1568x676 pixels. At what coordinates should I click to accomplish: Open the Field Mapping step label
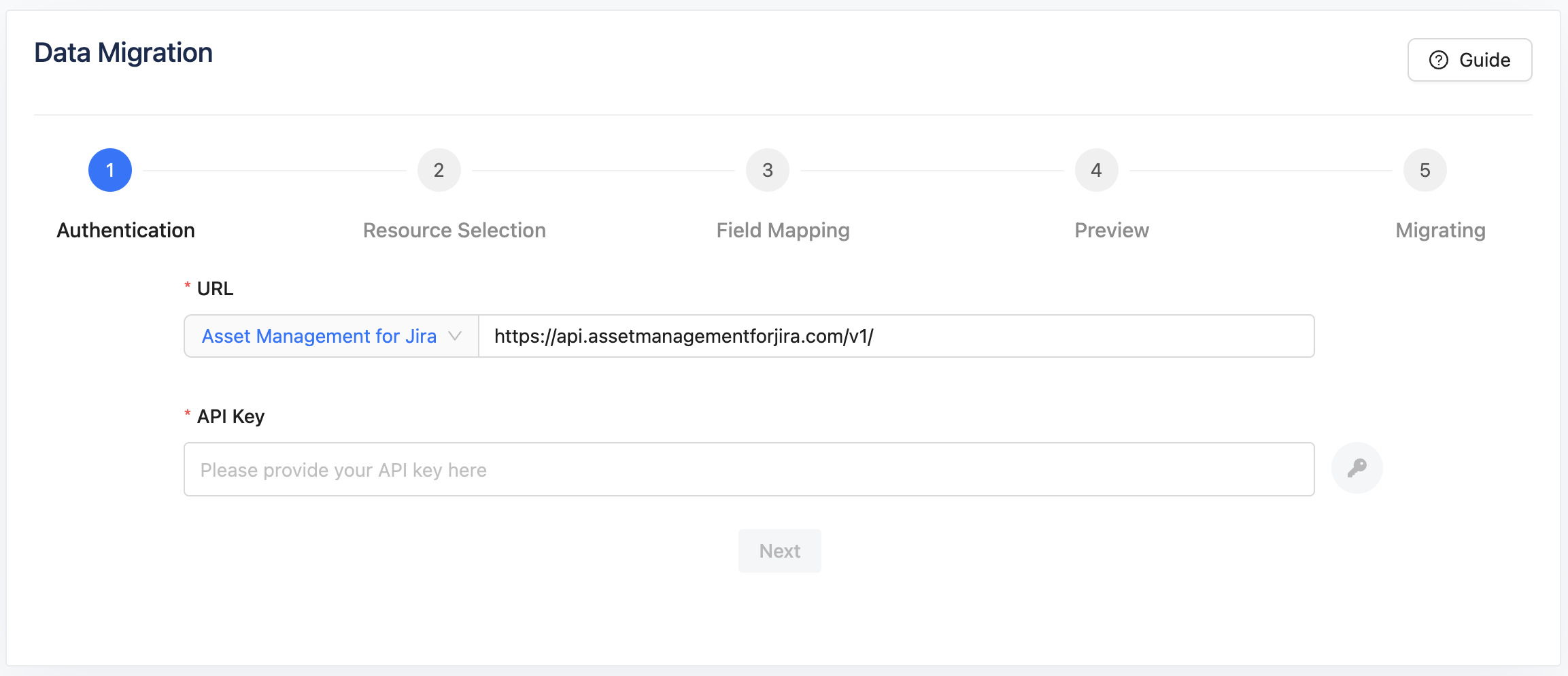coord(783,231)
